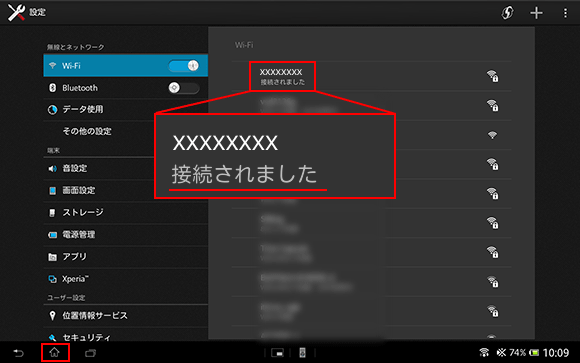Tap the secured signal icon of XXXXXXXXX network
The height and width of the screenshot is (363, 580).
tap(492, 76)
